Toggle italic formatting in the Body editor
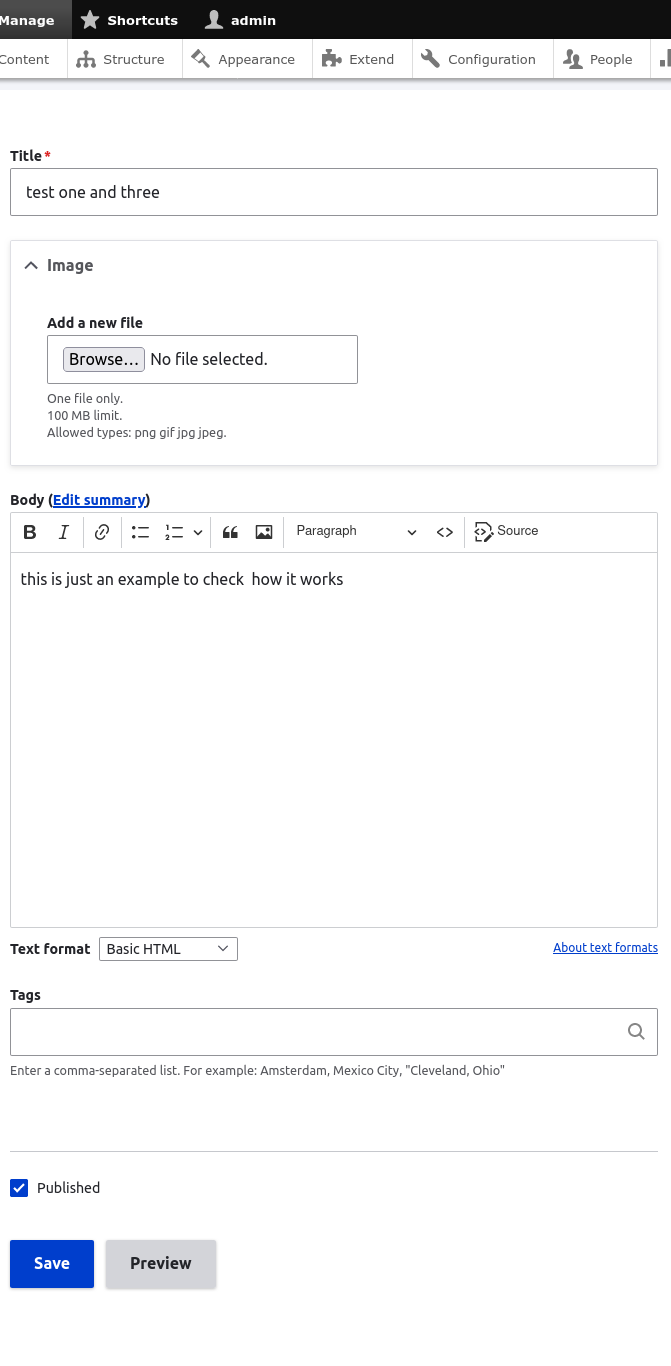The width and height of the screenshot is (671, 1366). (63, 532)
